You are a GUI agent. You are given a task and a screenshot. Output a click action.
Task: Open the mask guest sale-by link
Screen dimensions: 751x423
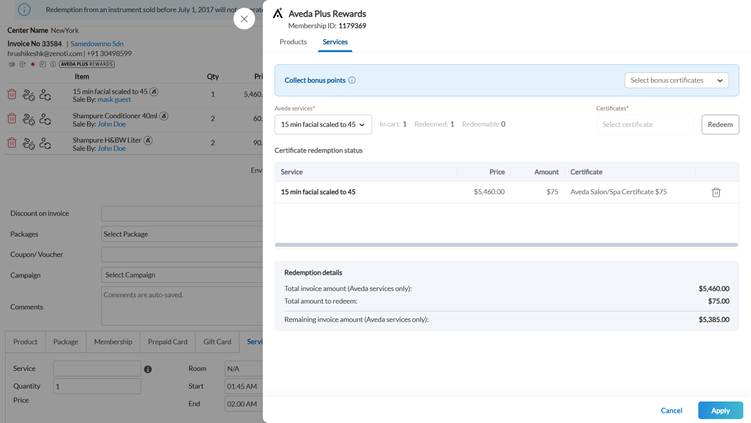pos(114,100)
